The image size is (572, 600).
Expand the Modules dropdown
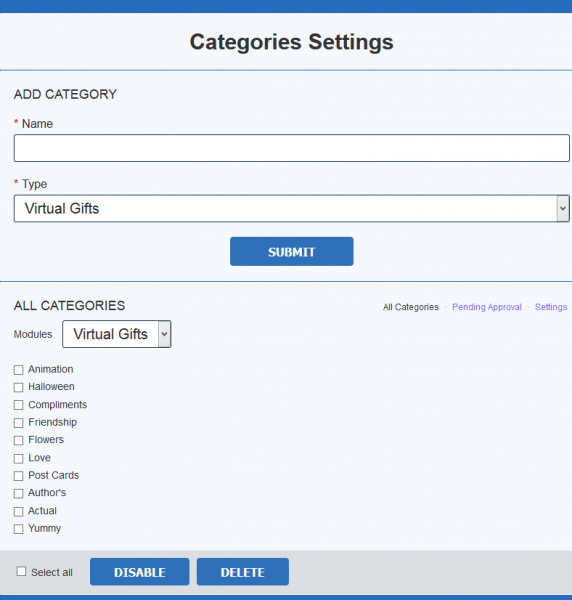(117, 334)
